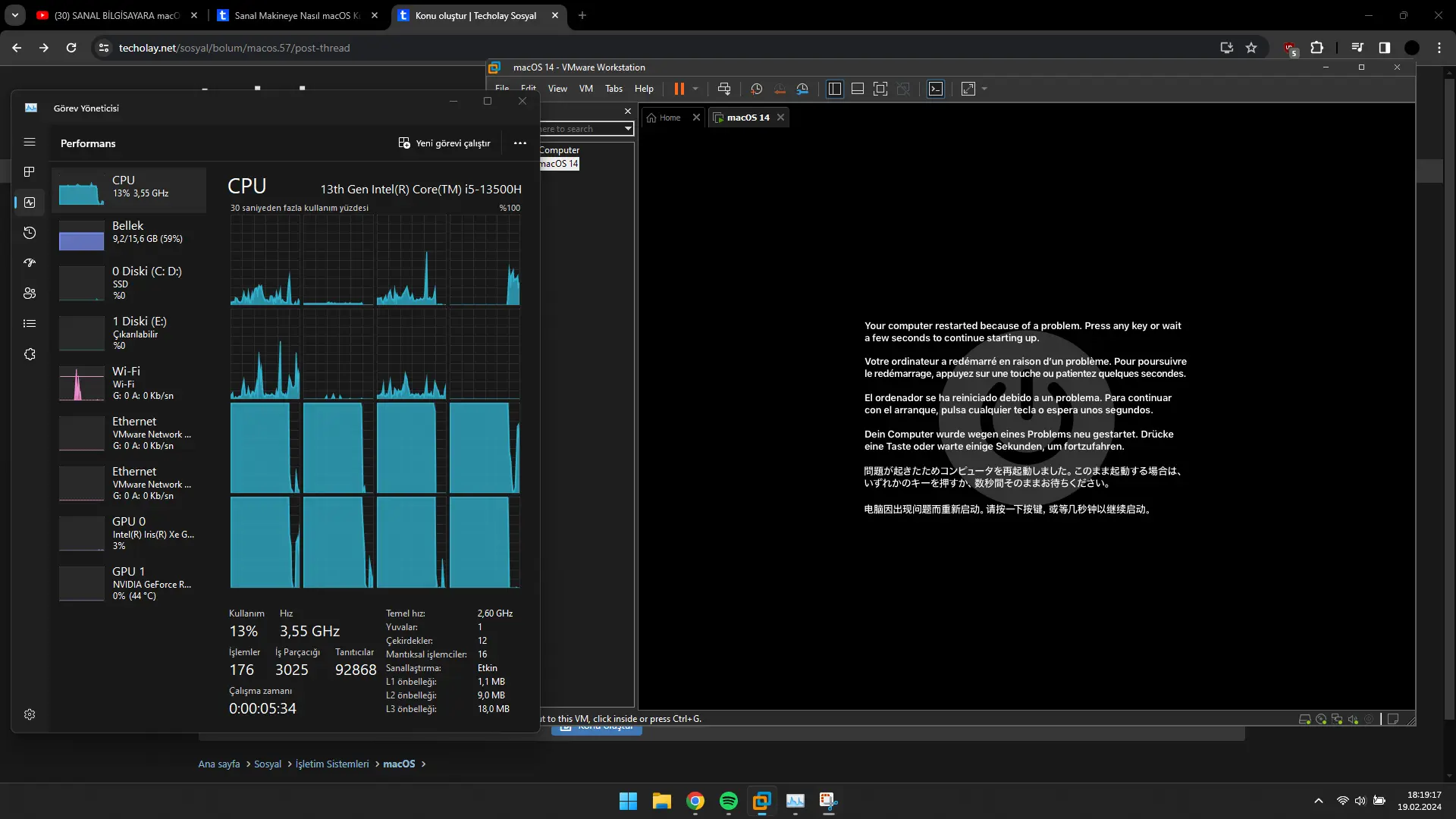The image size is (1456, 819).
Task: Select the GPU 0 Intel Iris performance item
Action: (x=129, y=533)
